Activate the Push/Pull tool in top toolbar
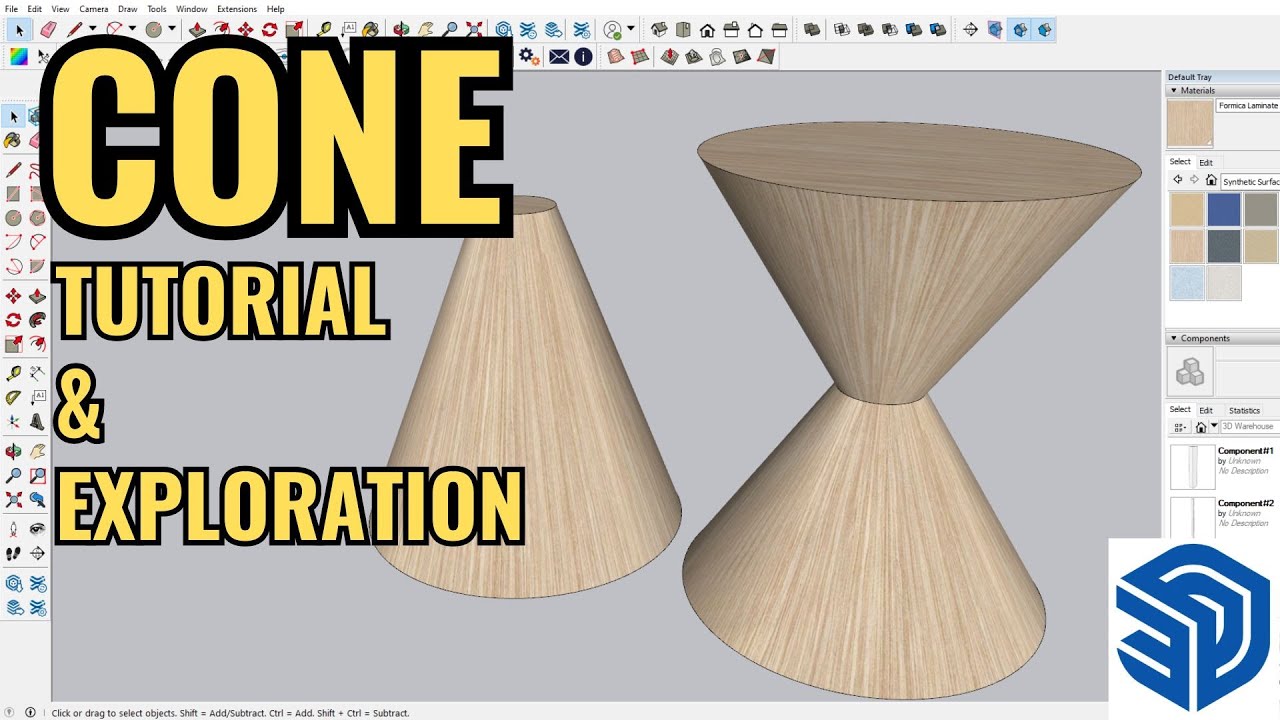 point(197,30)
